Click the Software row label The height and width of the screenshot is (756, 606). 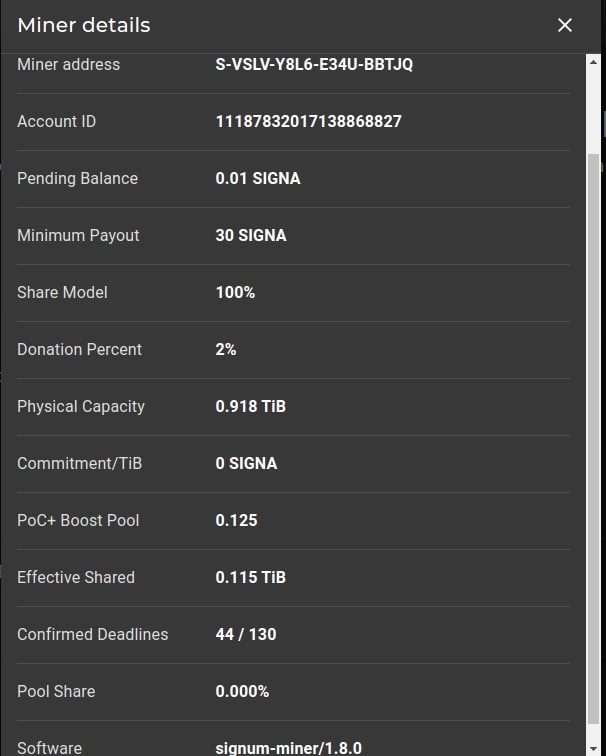[x=50, y=748]
